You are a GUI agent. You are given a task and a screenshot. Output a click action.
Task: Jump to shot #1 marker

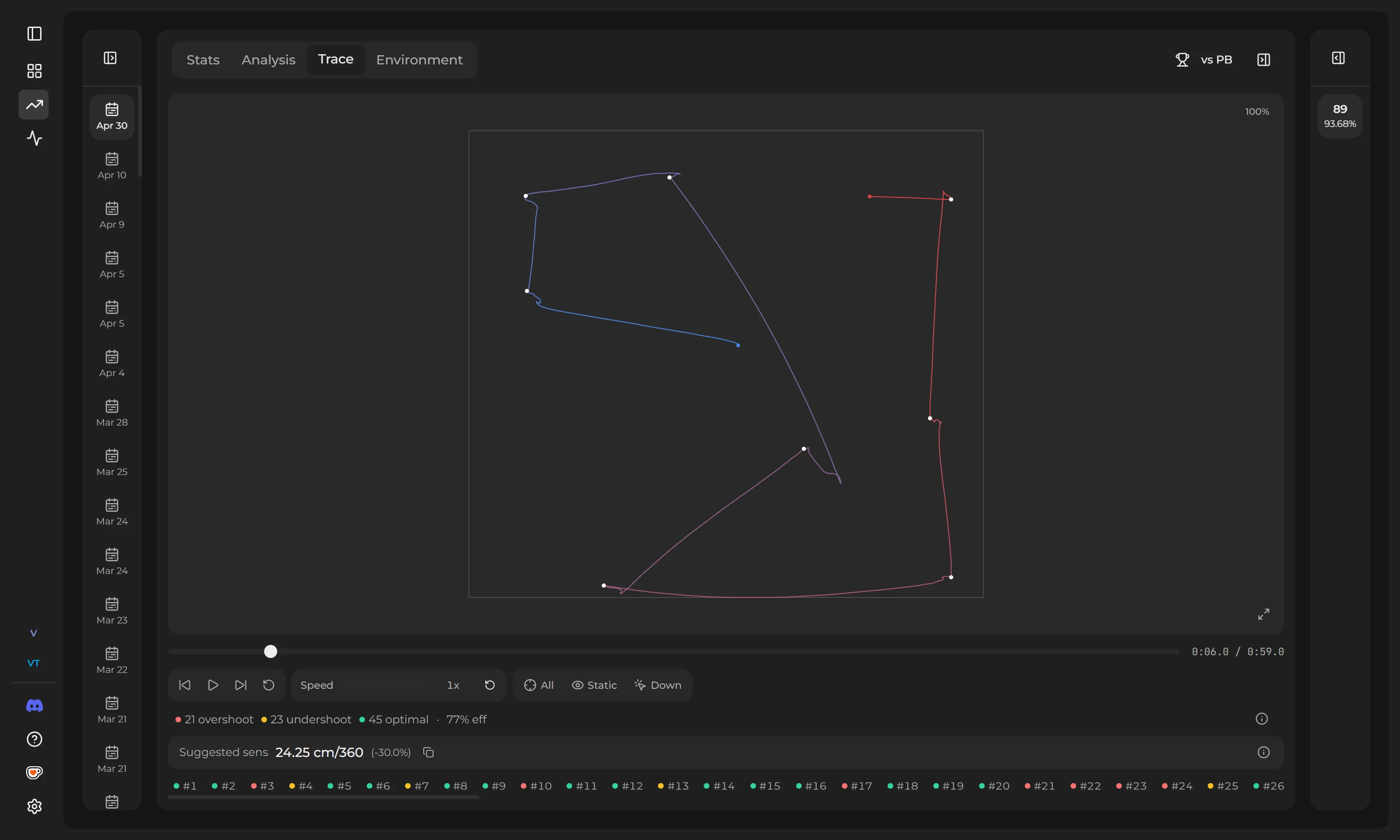coord(185,786)
